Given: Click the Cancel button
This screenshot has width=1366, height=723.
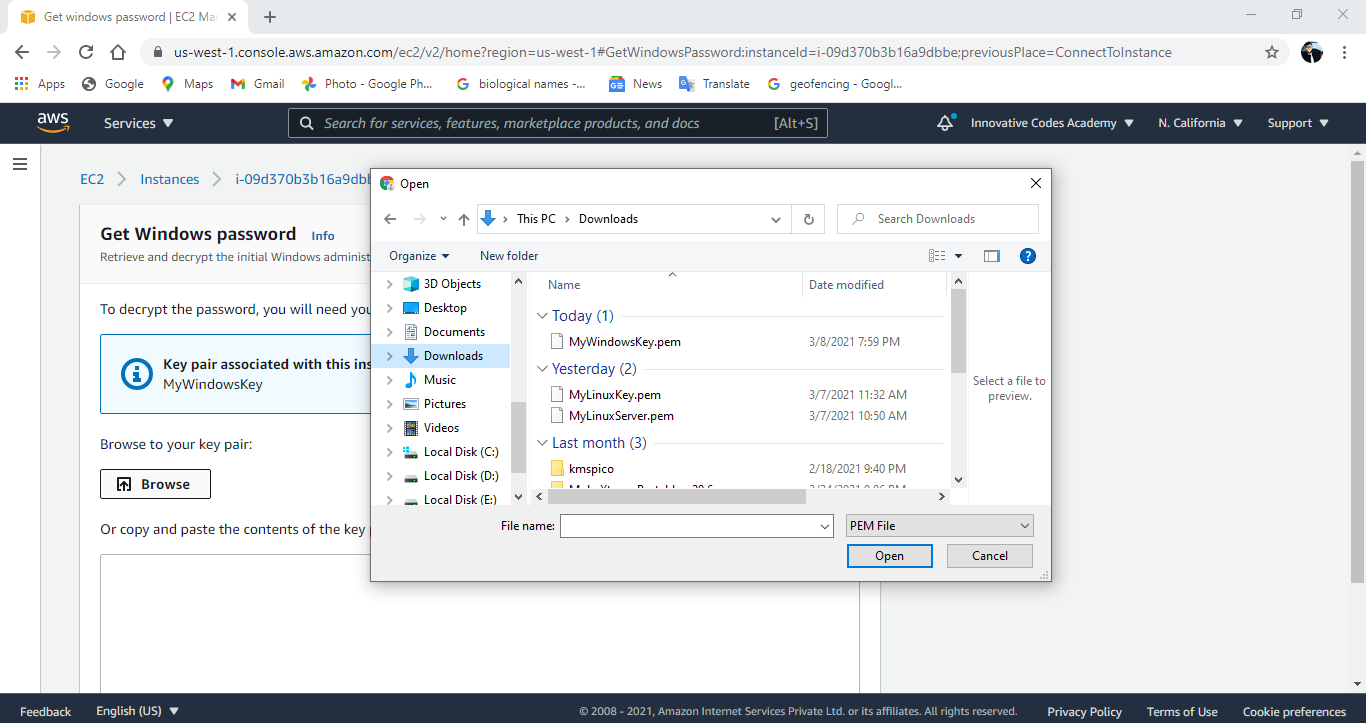Looking at the screenshot, I should coord(989,556).
